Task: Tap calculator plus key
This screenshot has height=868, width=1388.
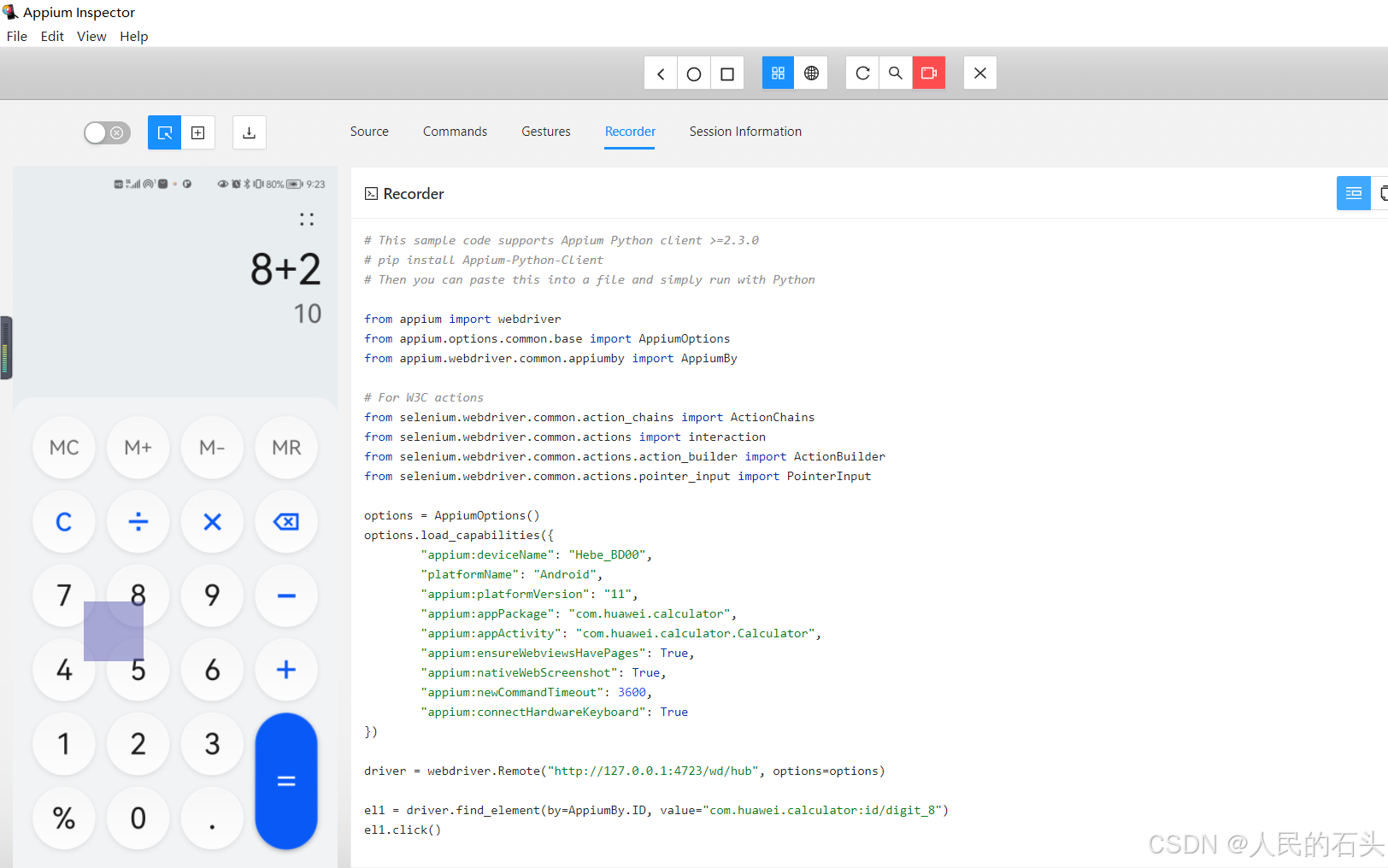Action: tap(286, 670)
